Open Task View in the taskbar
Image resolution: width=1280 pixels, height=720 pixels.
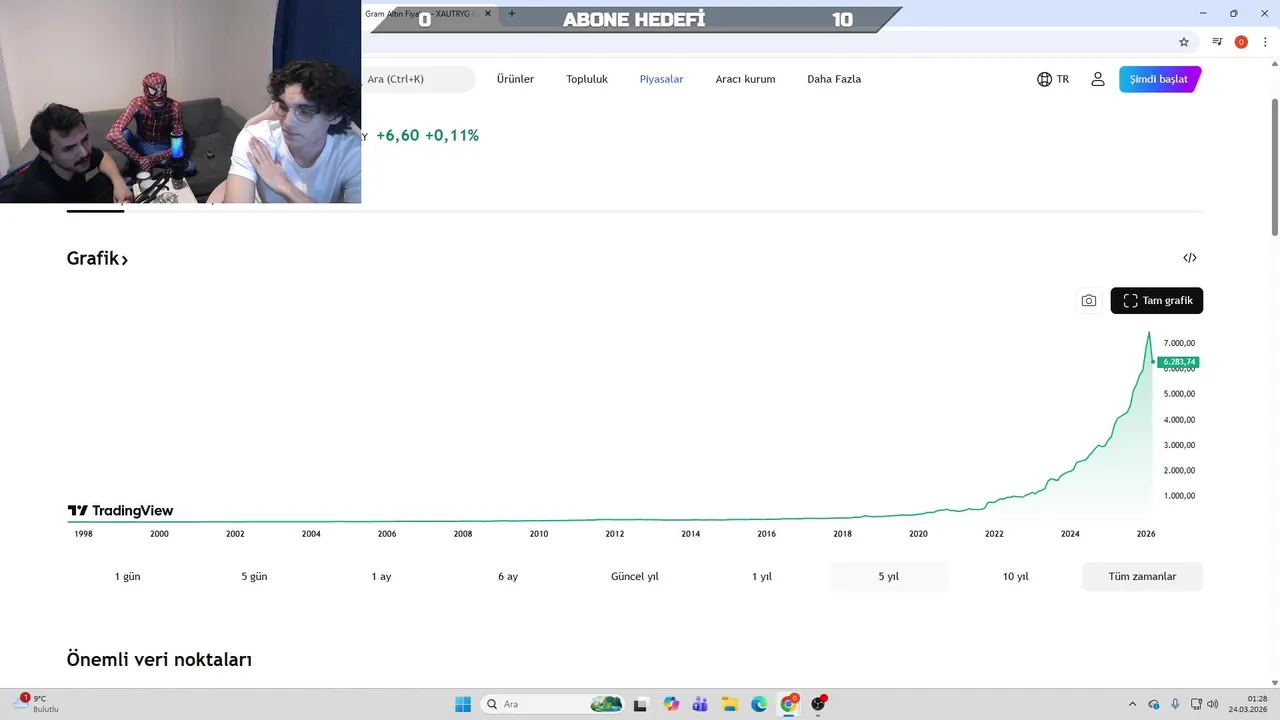[x=641, y=704]
